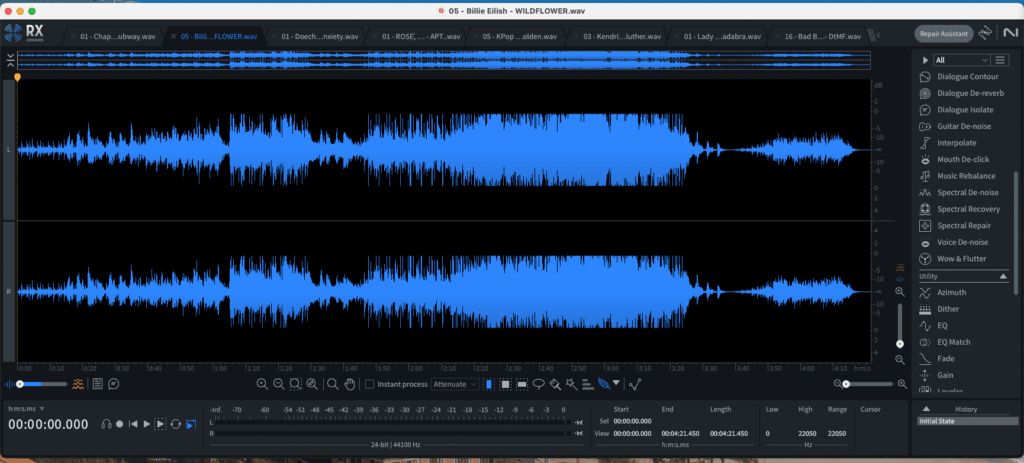Viewport: 1024px width, 463px height.
Task: Open the brush tool options arrow
Action: 616,383
